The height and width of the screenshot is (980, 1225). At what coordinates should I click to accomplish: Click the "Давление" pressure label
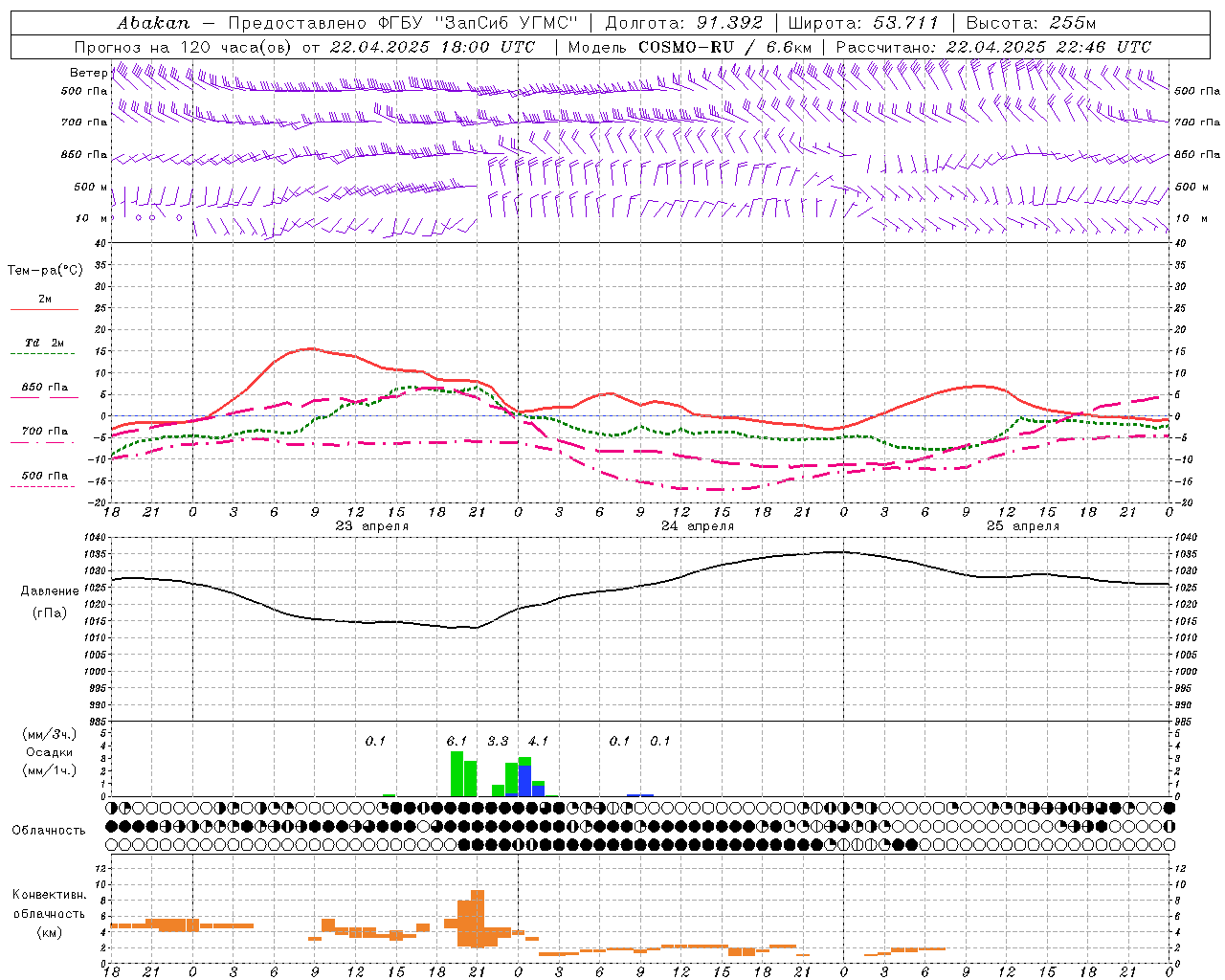[50, 591]
